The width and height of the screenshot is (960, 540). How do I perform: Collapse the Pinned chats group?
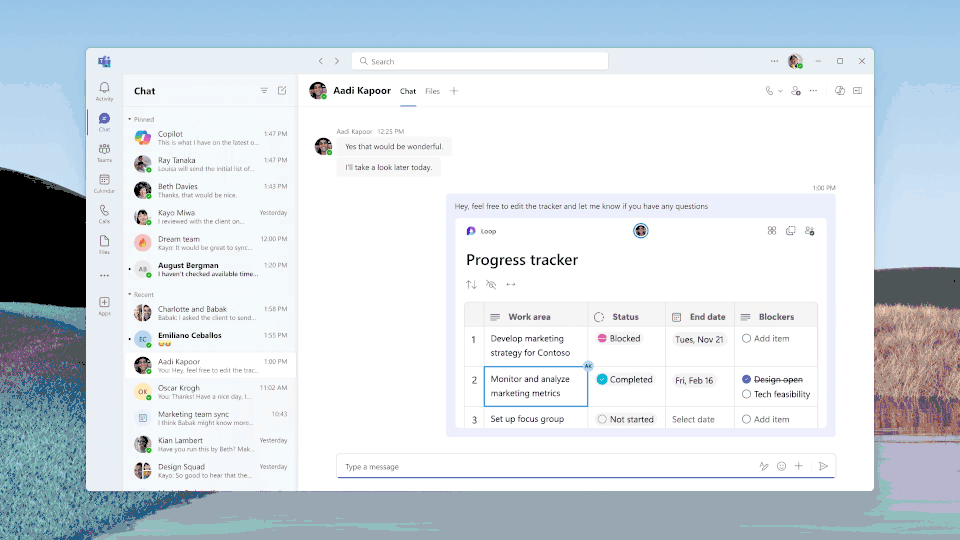130,119
